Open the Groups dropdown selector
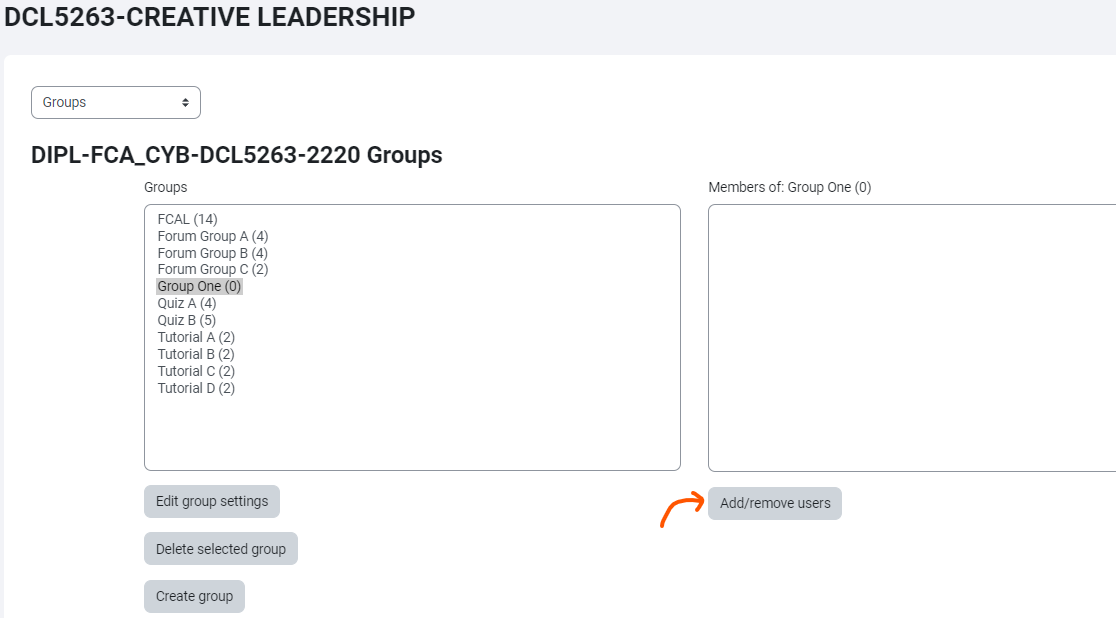 coord(116,102)
